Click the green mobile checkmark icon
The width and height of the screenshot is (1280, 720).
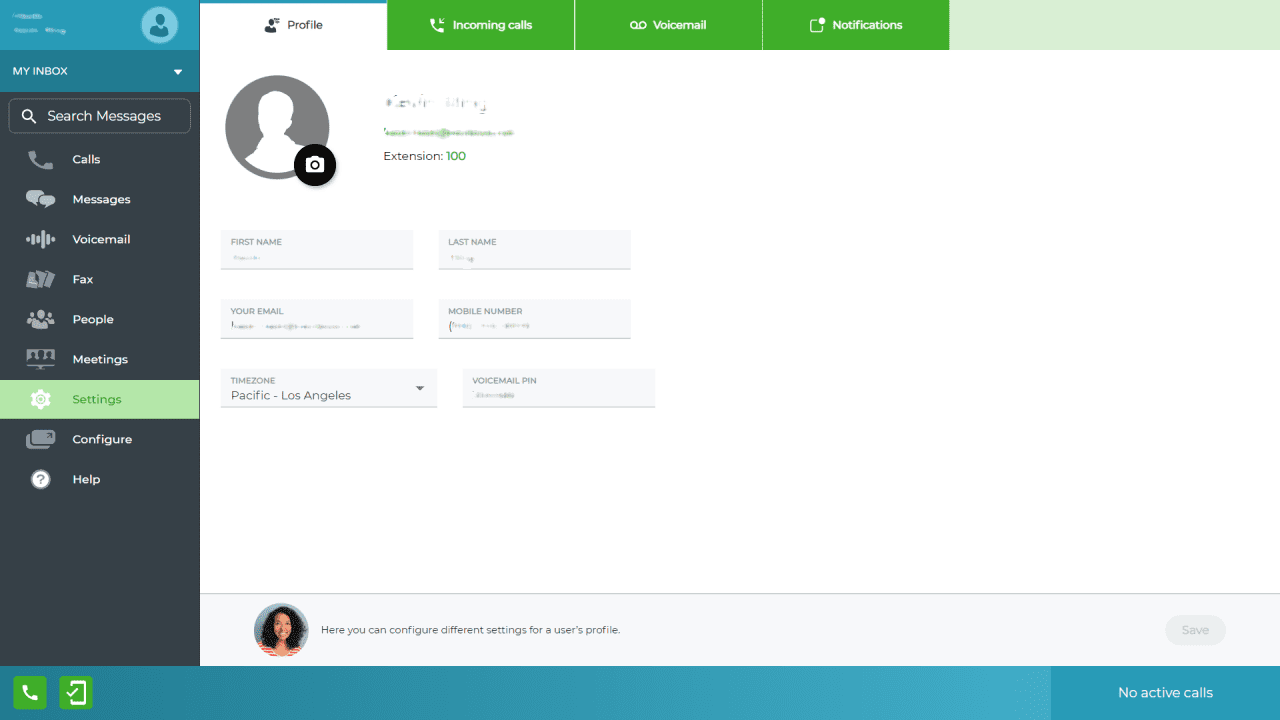76,693
